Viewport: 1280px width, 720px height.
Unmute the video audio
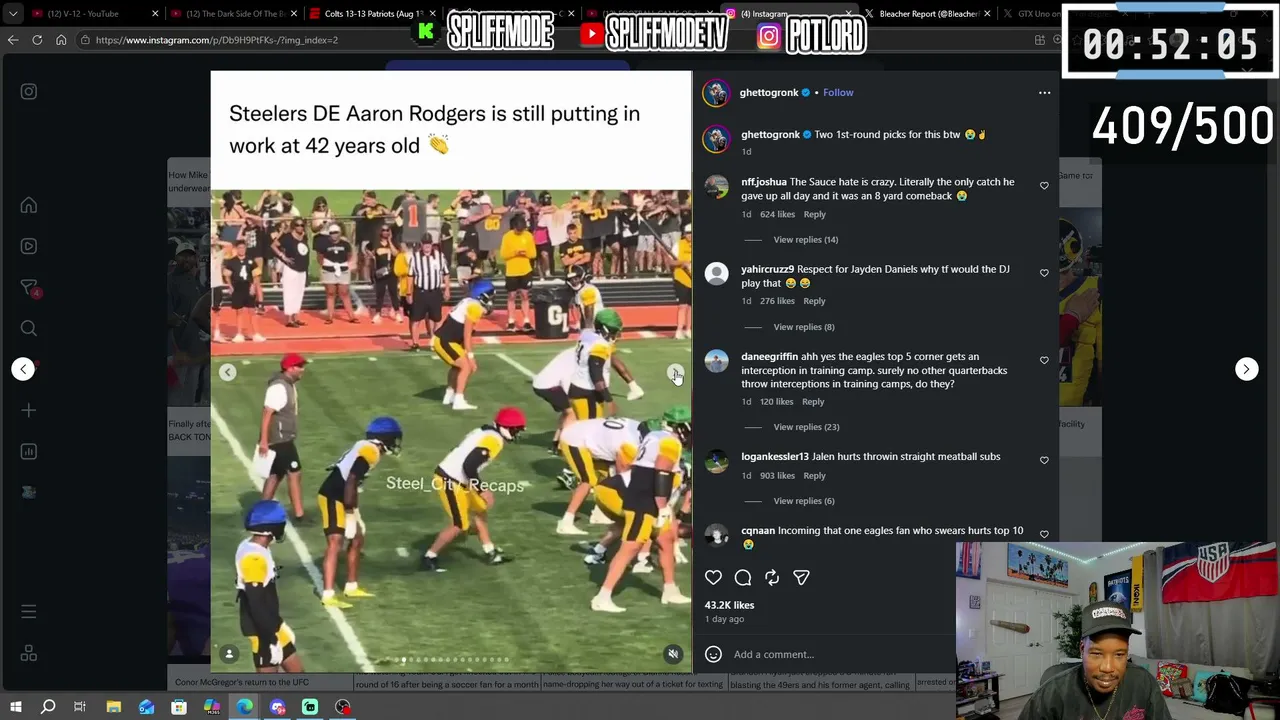pos(673,654)
